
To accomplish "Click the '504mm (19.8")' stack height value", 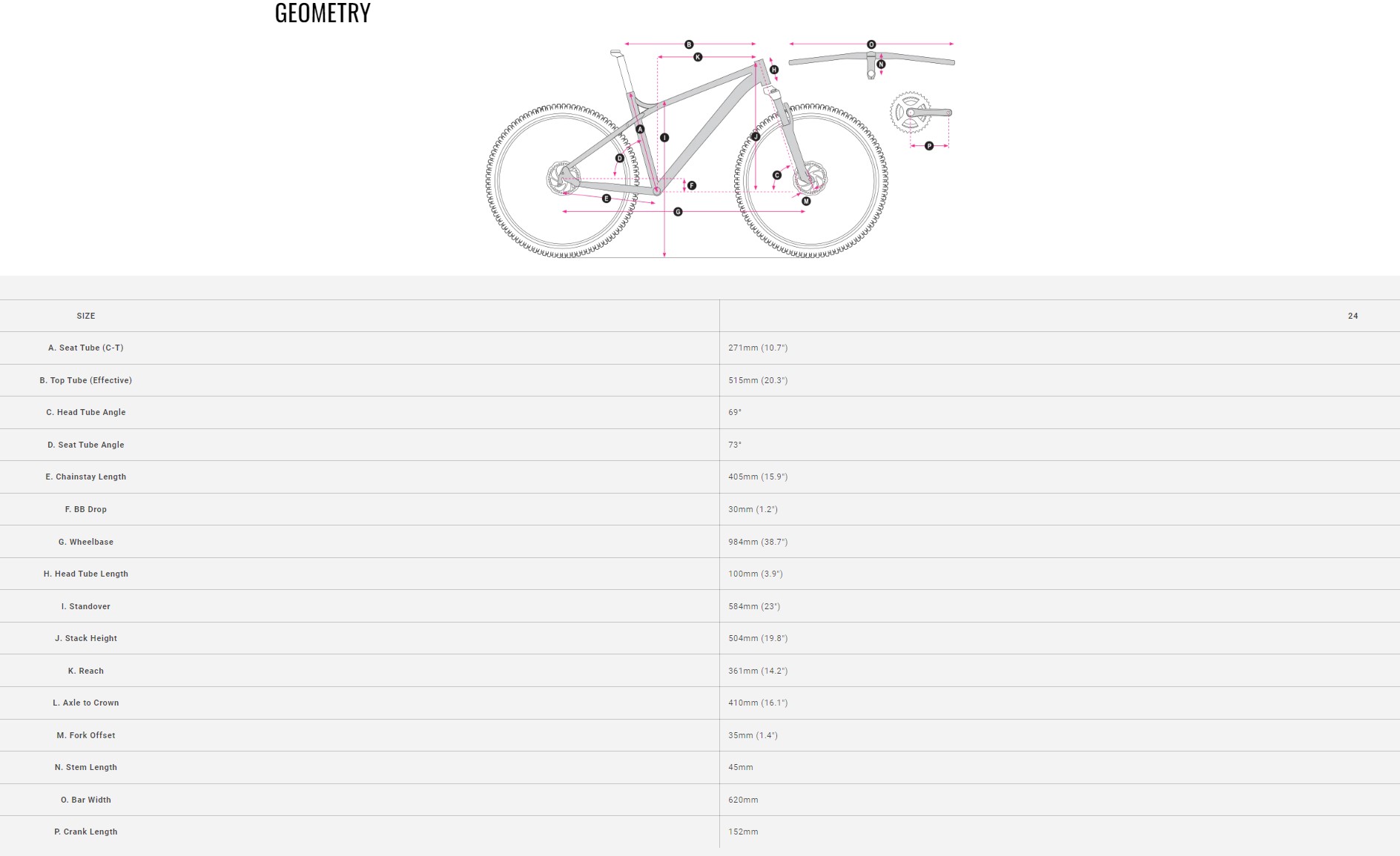I will coord(758,638).
